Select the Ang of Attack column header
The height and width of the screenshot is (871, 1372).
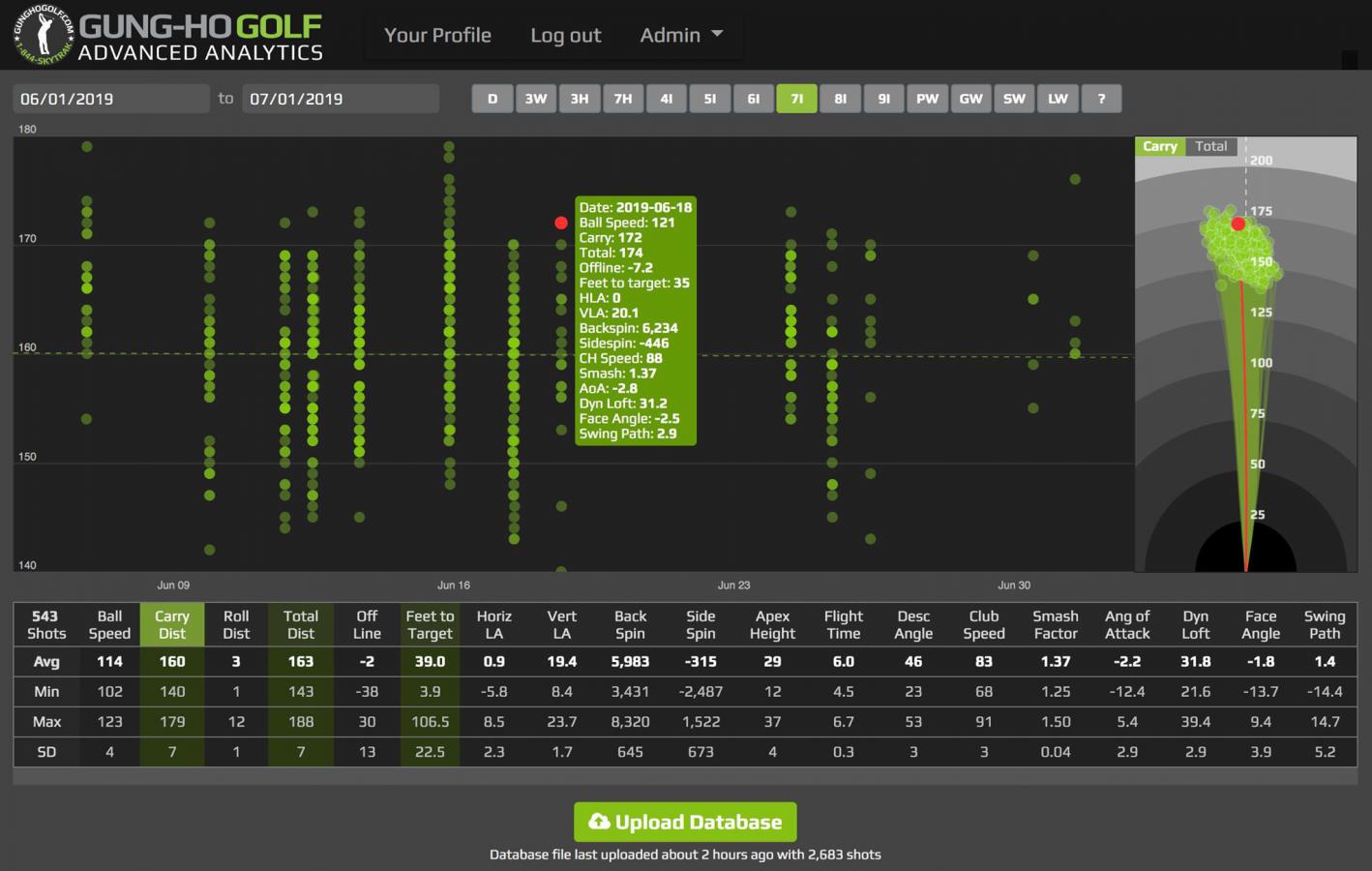[1127, 624]
